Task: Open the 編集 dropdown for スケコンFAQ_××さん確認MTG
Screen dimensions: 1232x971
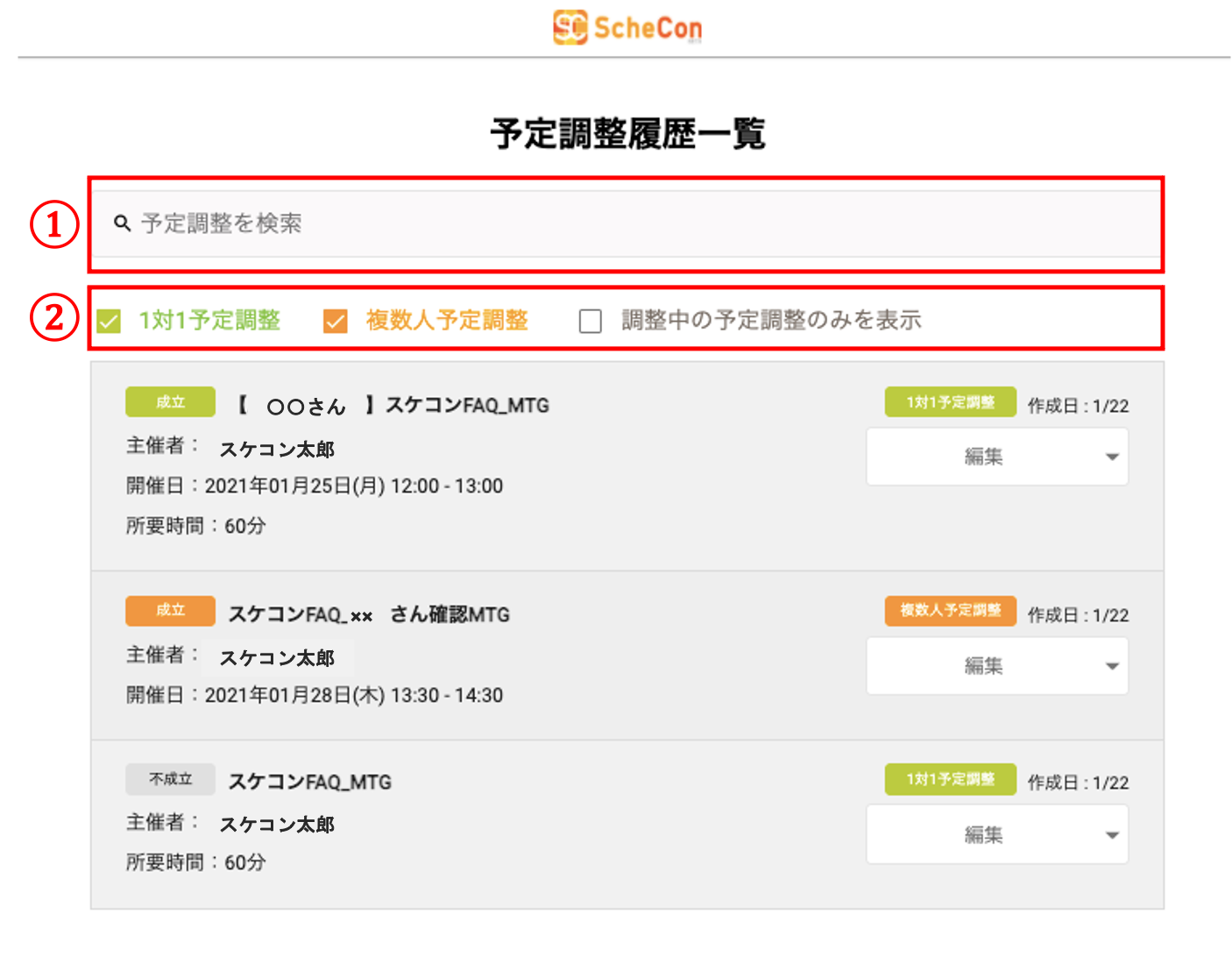Action: tap(996, 666)
